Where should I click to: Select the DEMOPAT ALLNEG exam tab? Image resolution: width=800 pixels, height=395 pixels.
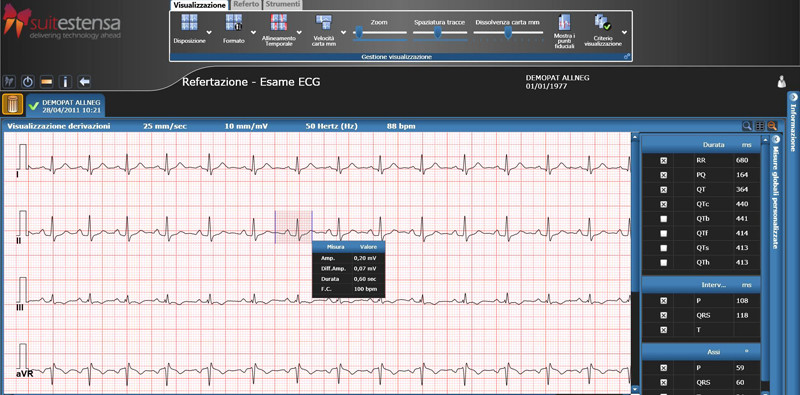(x=66, y=106)
